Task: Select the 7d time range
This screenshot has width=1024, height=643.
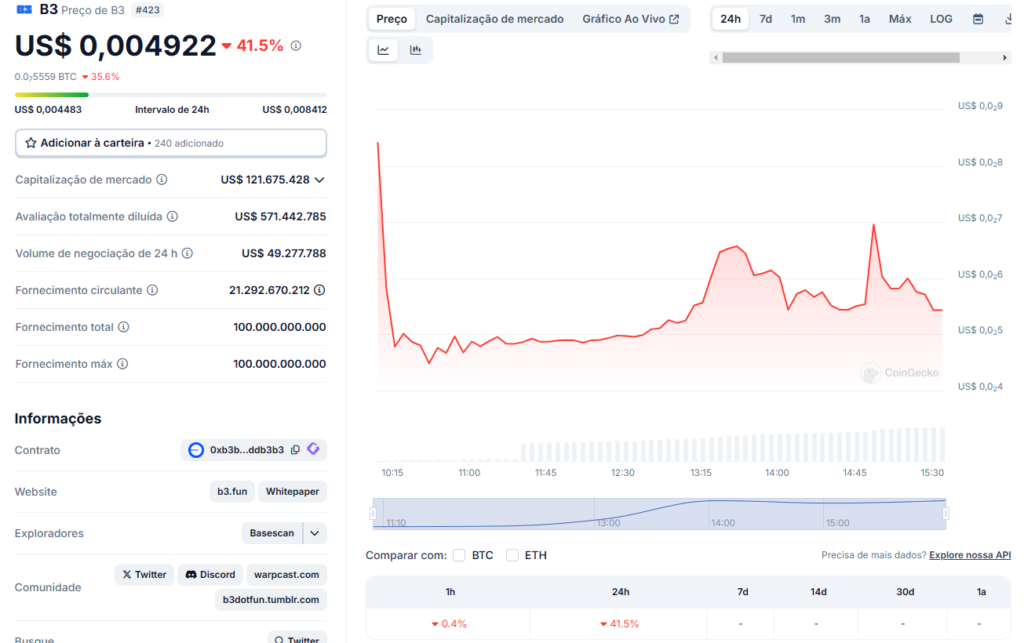Action: click(x=765, y=19)
